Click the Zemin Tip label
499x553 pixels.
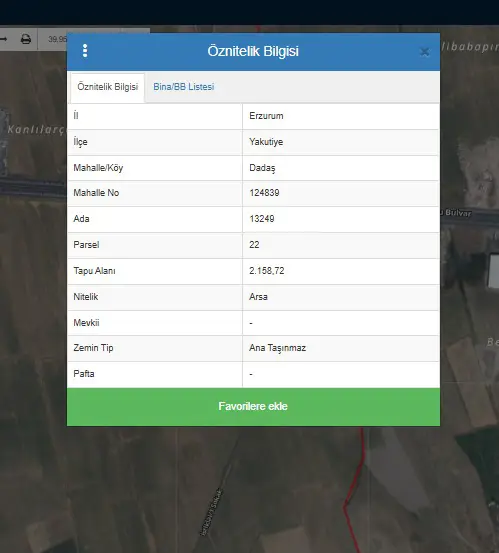coord(93,348)
